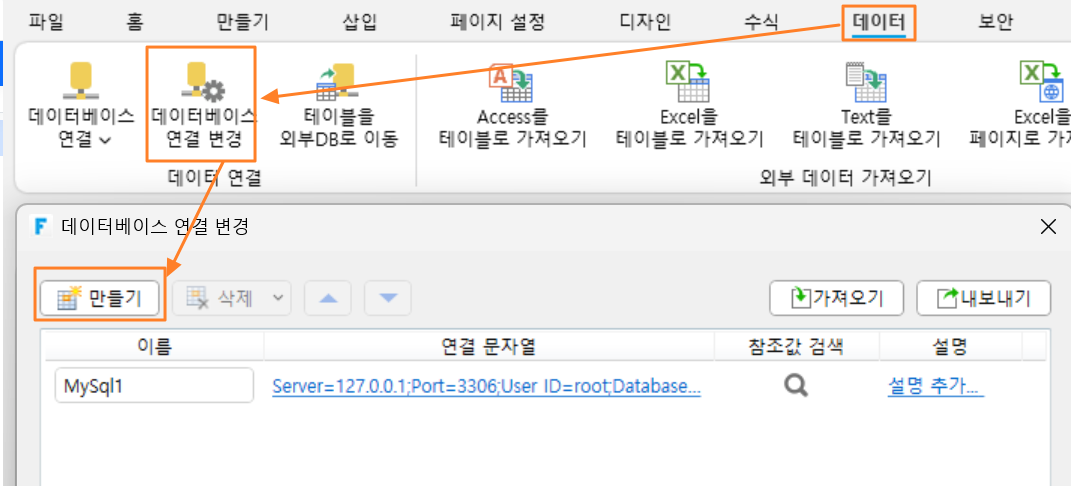Open the Server=127.0.0.1 connection string link
Viewport: 1071px width, 486px height.
(486, 387)
